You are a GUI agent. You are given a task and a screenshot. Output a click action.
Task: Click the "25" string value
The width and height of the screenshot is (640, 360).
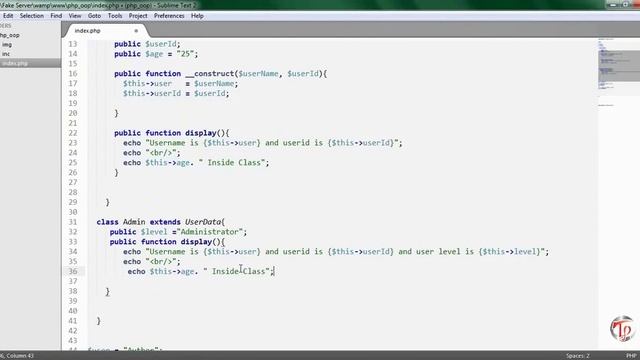[185, 54]
